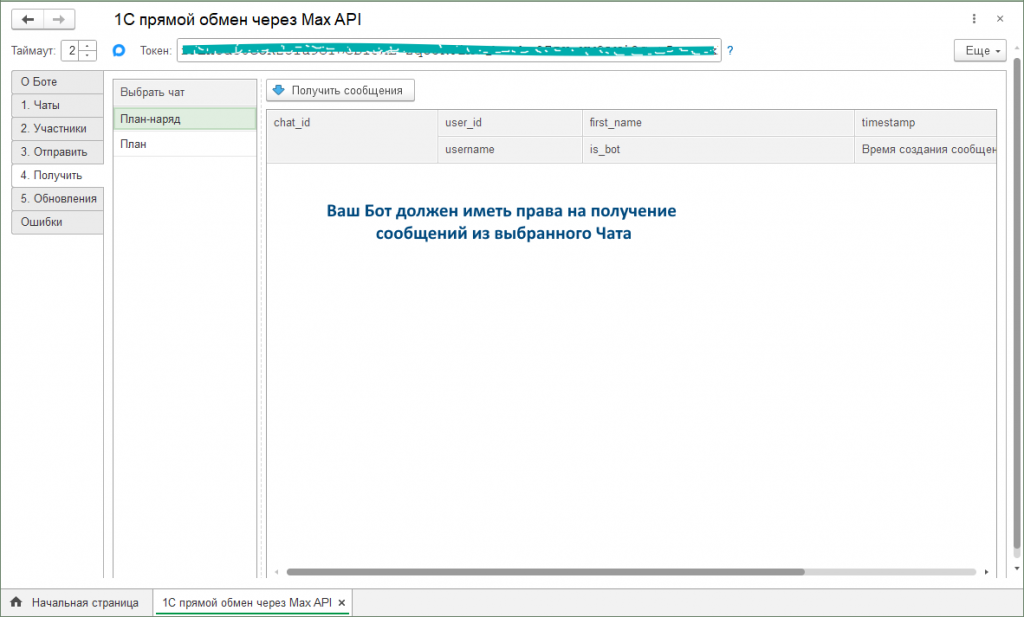The height and width of the screenshot is (617, 1024).
Task: Close the 1С прямой обмен tab
Action: click(342, 603)
